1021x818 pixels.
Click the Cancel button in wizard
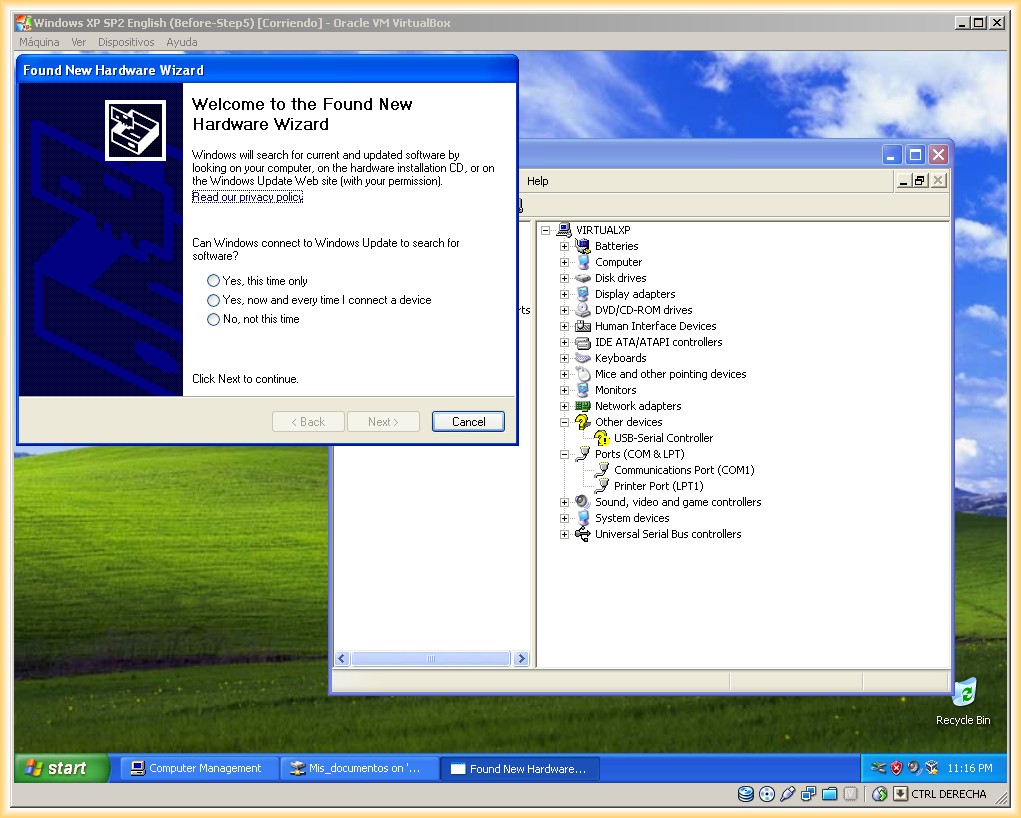[x=468, y=422]
